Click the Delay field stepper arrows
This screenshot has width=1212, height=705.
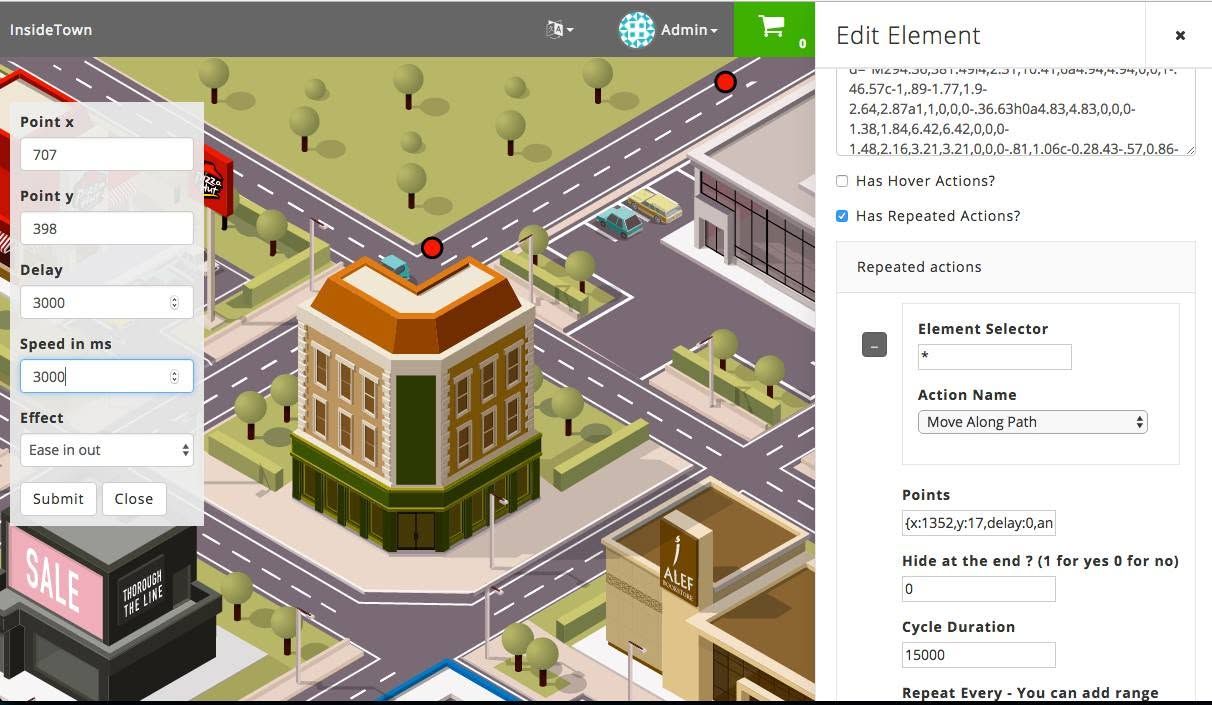[x=175, y=302]
